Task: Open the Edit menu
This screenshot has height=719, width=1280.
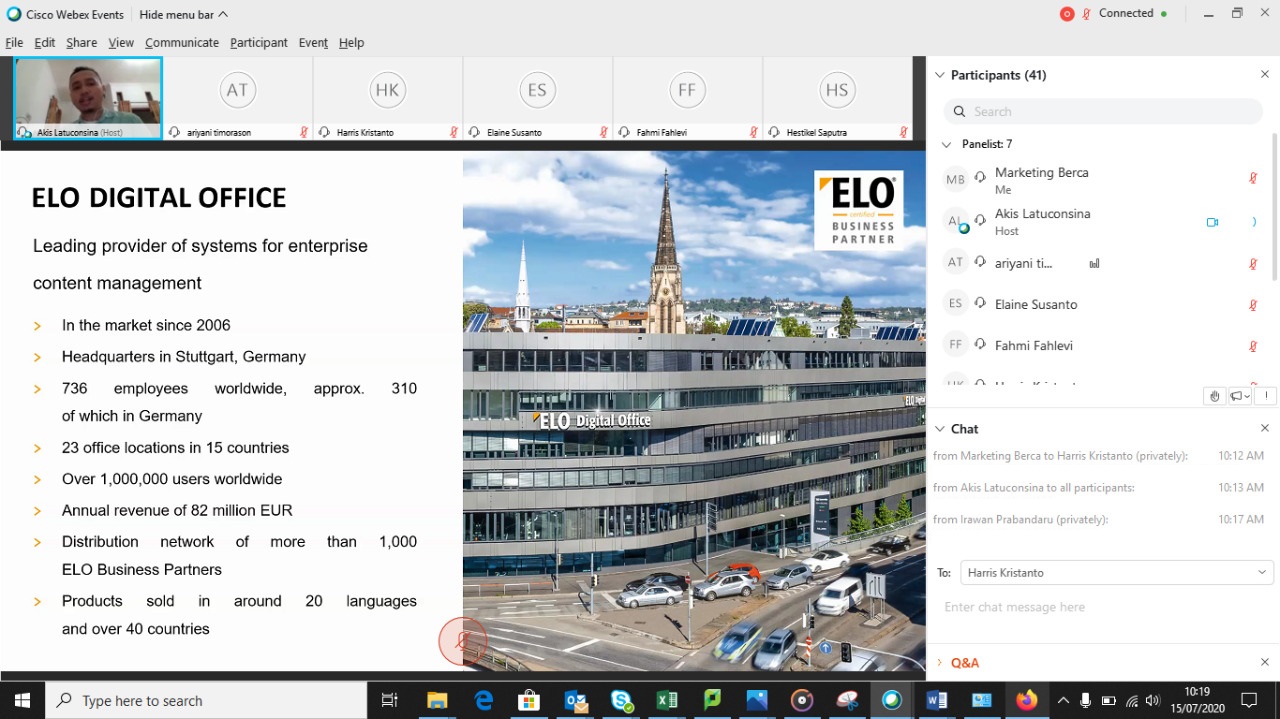Action: pyautogui.click(x=45, y=43)
